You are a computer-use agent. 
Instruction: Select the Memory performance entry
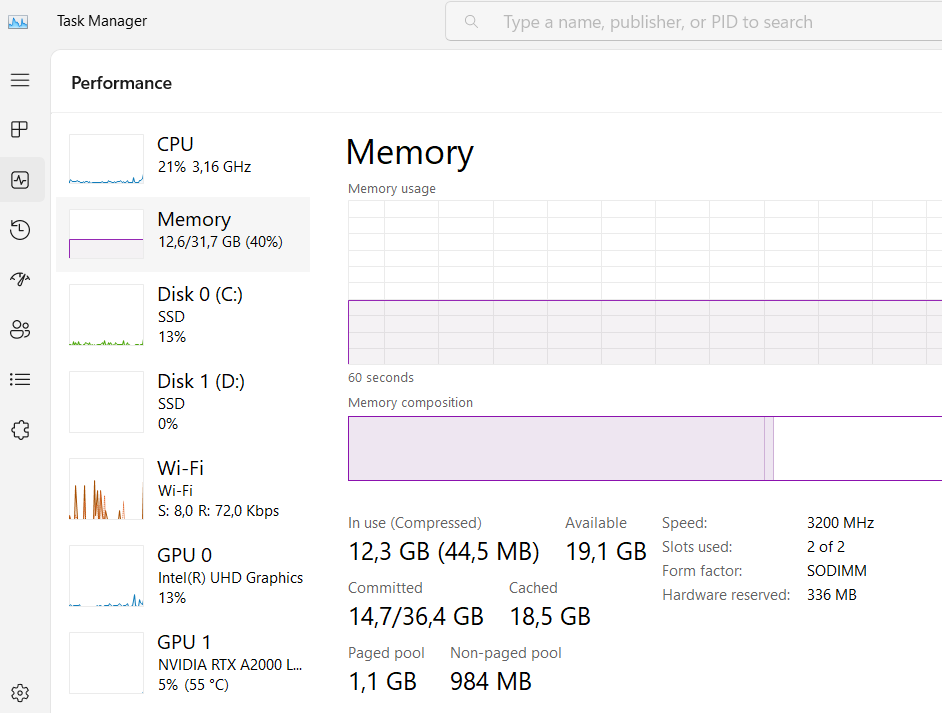pos(183,233)
